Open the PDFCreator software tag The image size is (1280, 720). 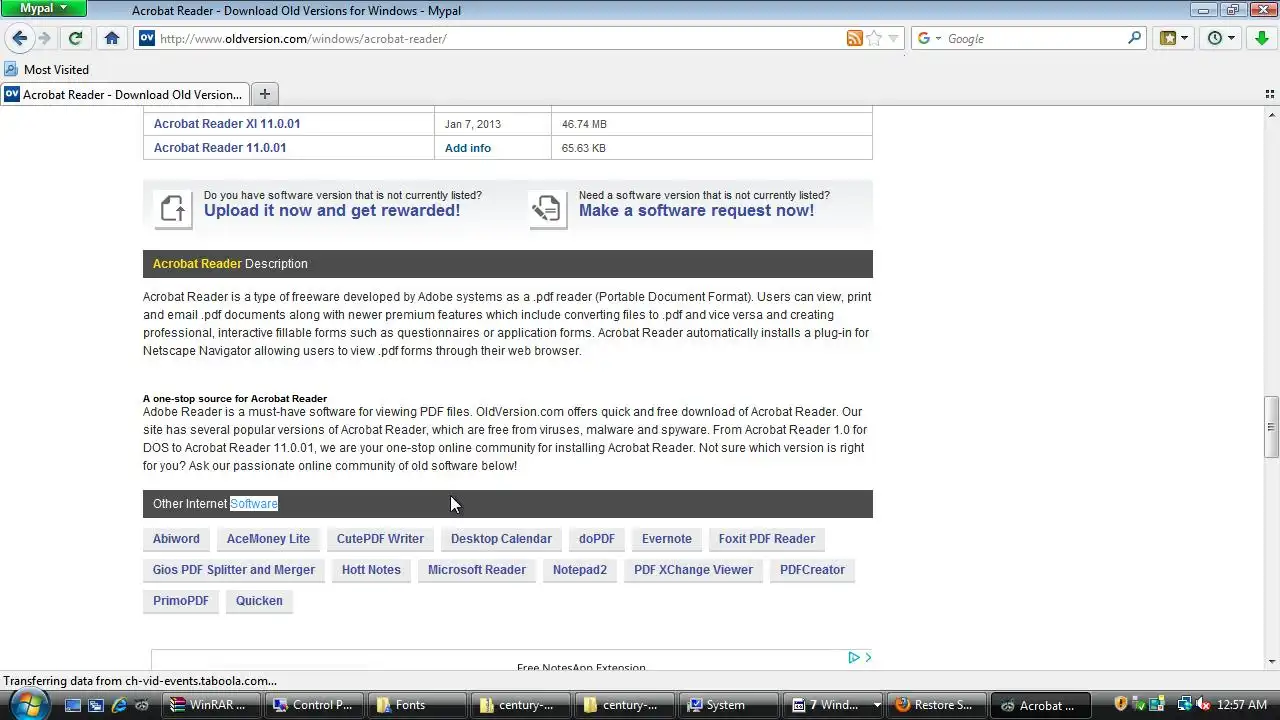pyautogui.click(x=812, y=570)
